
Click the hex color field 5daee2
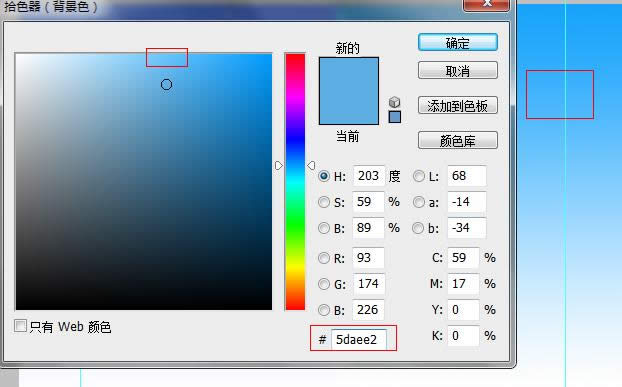[x=359, y=339]
